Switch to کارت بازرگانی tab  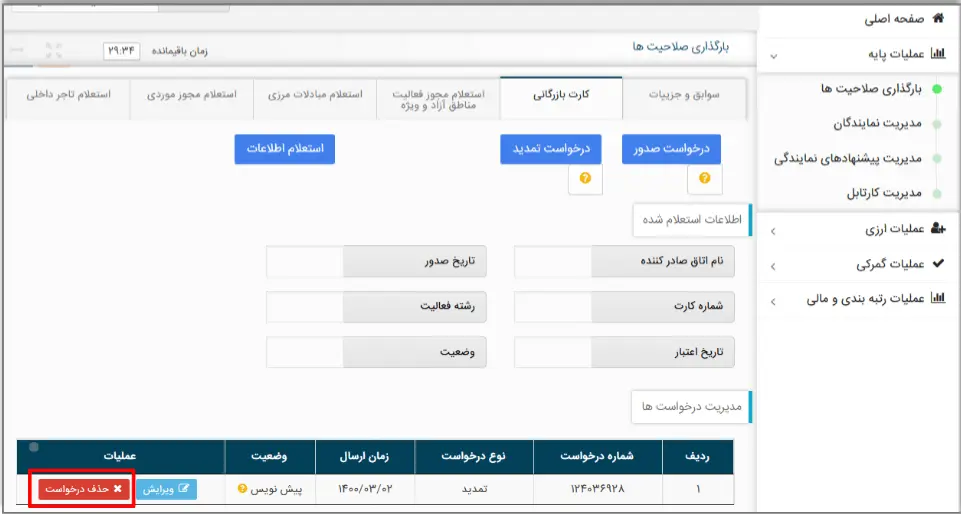tap(561, 98)
